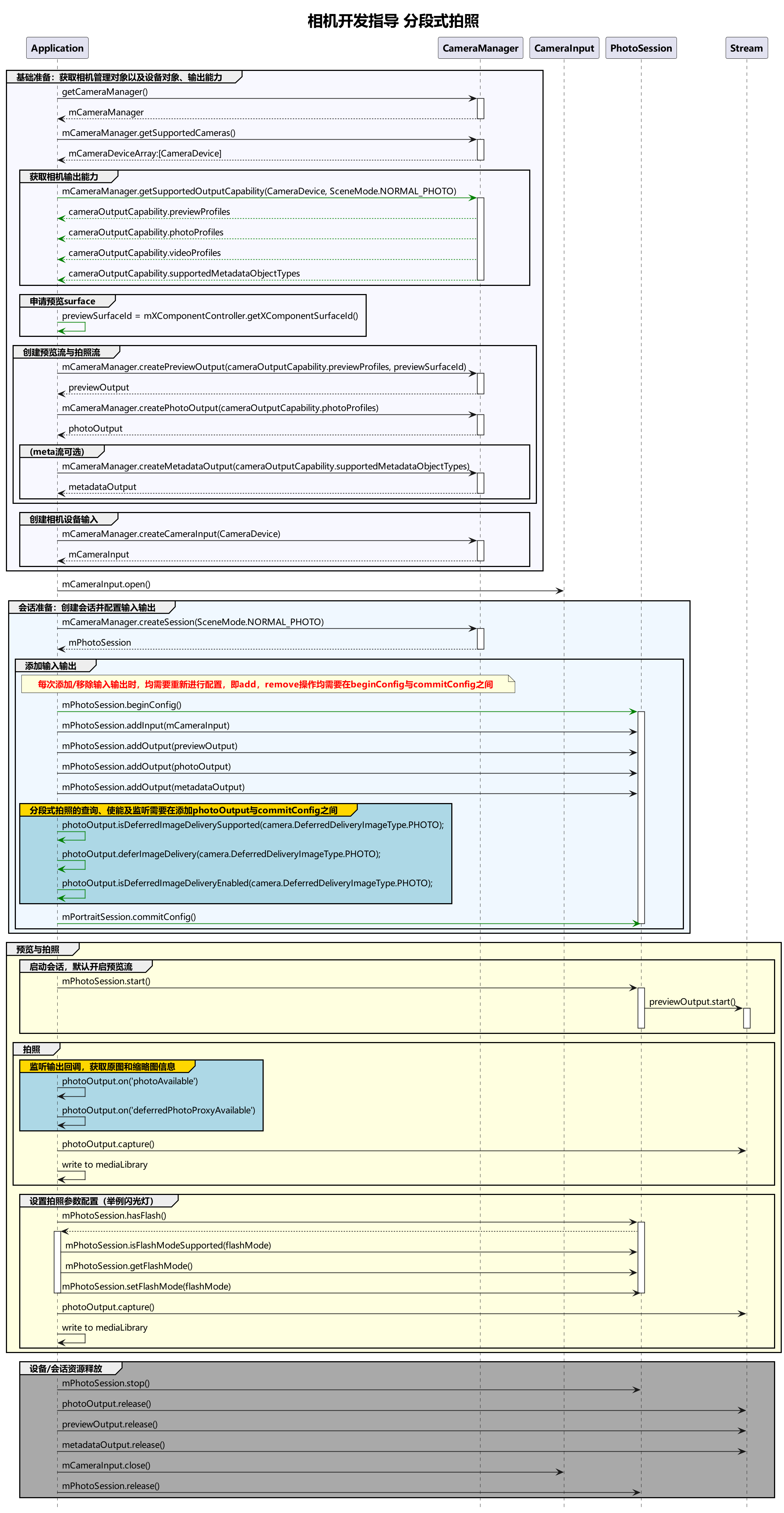Select the yellow 监听输出回调 group label
This screenshot has width=784, height=1513.
point(103,1067)
